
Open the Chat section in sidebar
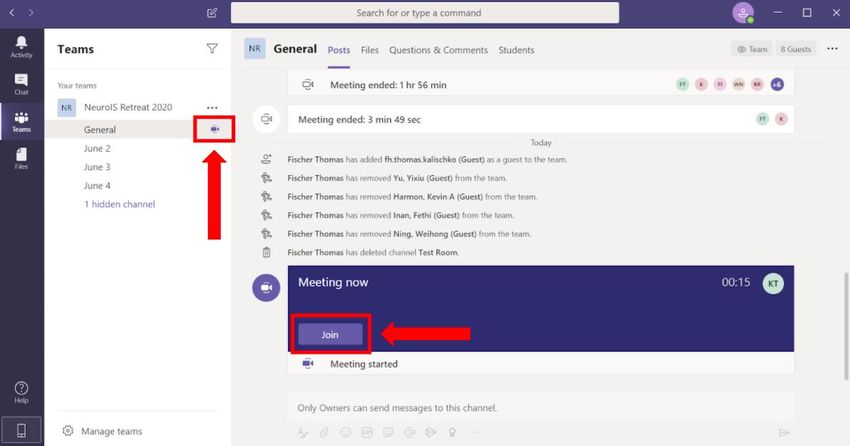[x=21, y=84]
